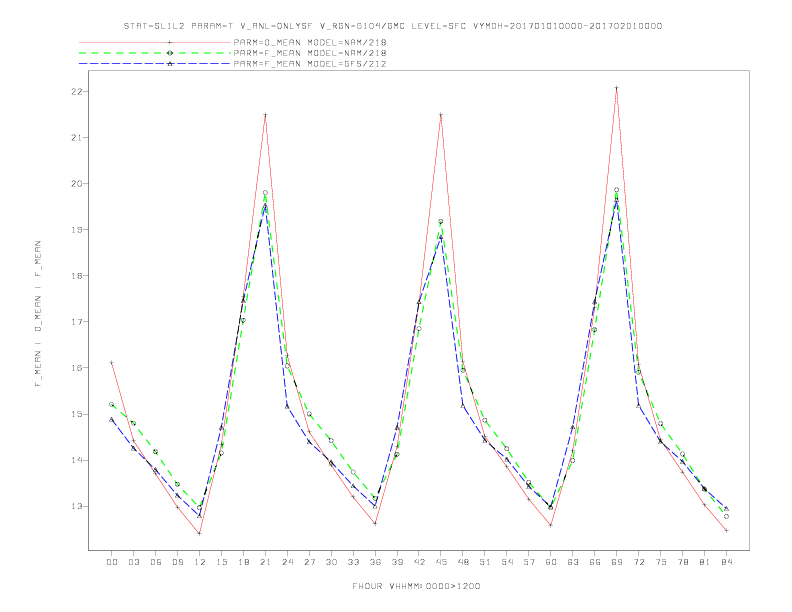Click y-axis tick label 16
The image size is (792, 612).
[x=76, y=368]
